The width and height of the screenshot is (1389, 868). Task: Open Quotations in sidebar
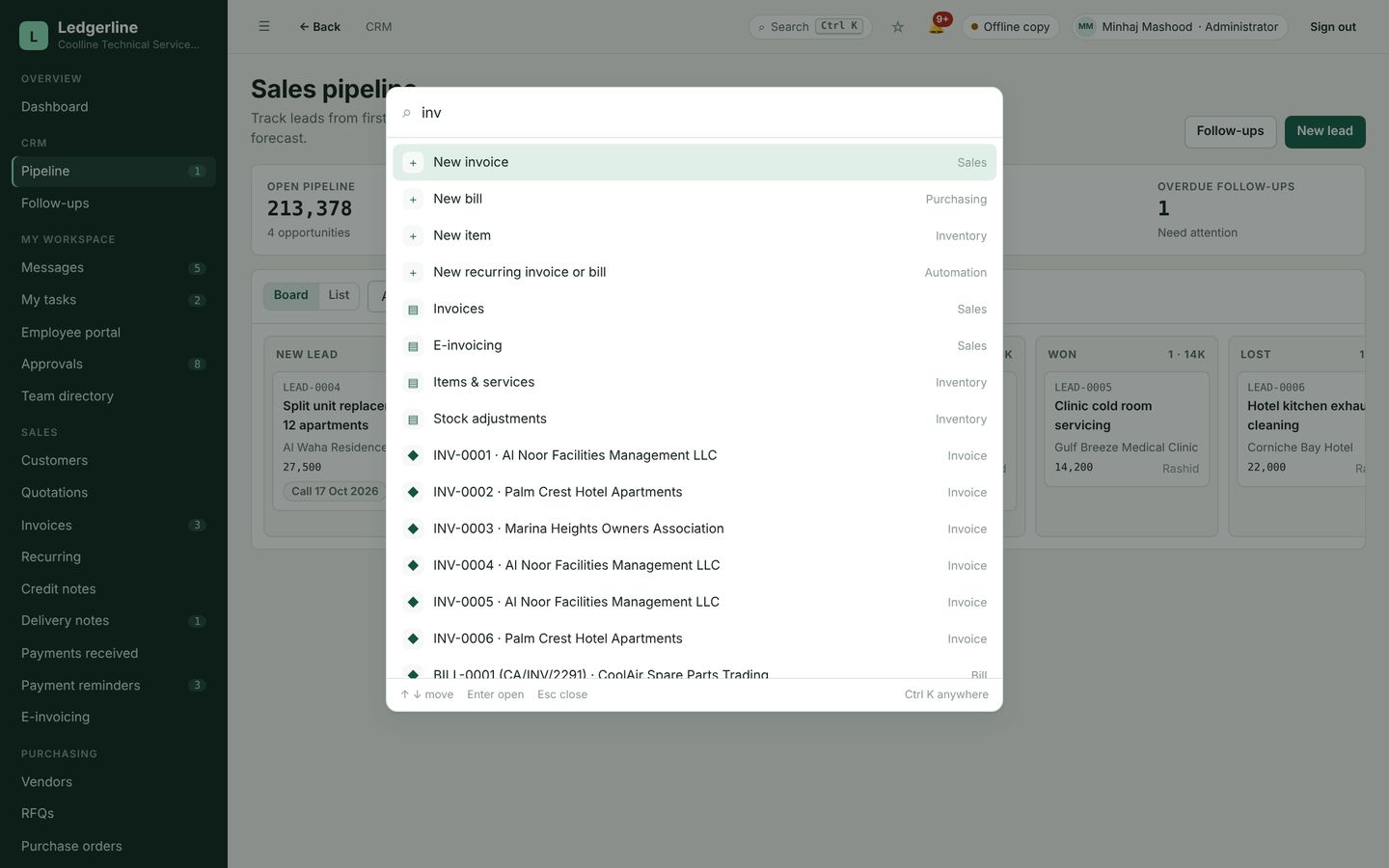point(114,493)
